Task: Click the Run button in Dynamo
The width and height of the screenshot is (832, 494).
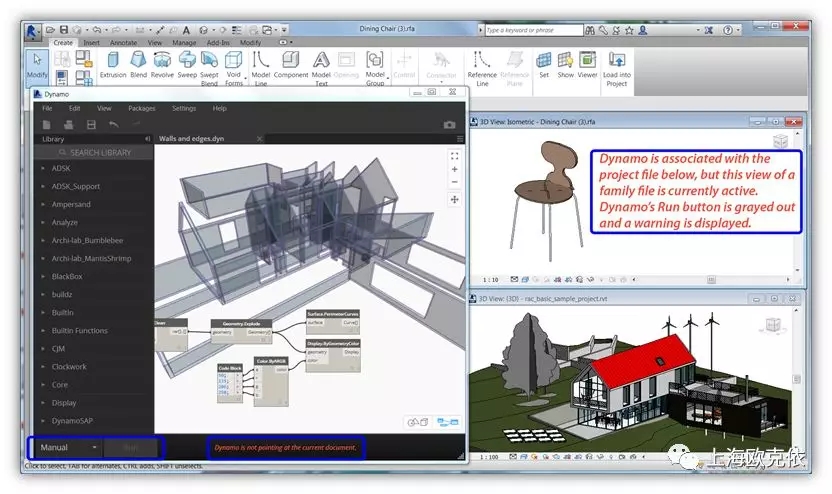Action: pyautogui.click(x=131, y=448)
